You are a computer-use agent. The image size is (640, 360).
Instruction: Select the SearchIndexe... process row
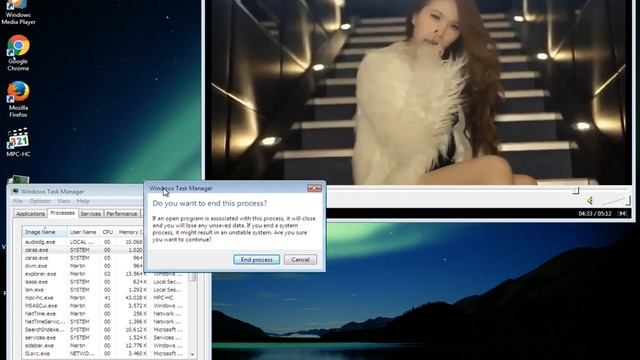point(106,329)
